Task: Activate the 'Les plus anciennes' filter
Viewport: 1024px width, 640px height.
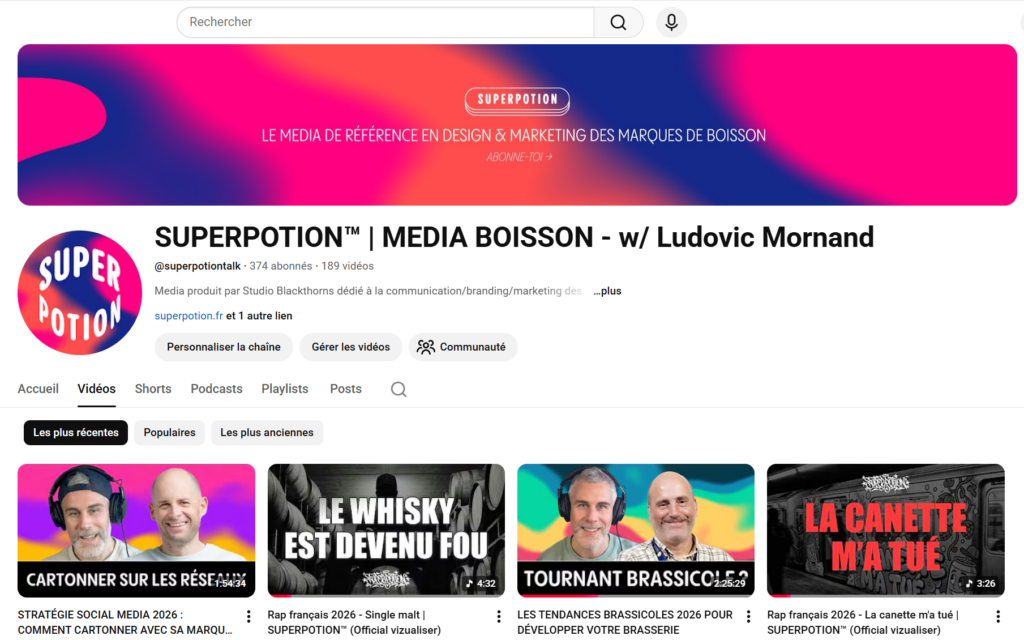Action: [266, 432]
